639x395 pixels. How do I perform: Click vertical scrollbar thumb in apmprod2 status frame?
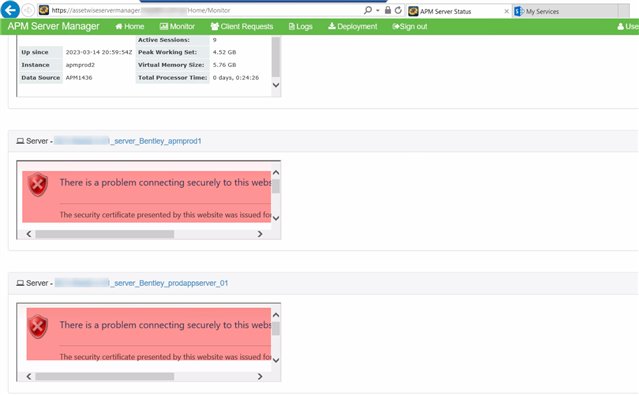[276, 56]
